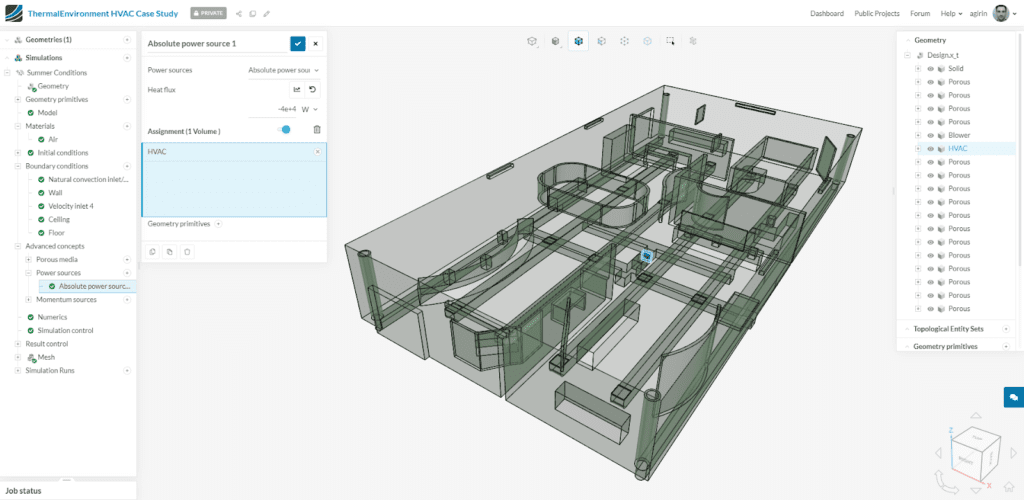This screenshot has width=1024, height=500.
Task: Open the W unit dropdown
Action: (310, 109)
